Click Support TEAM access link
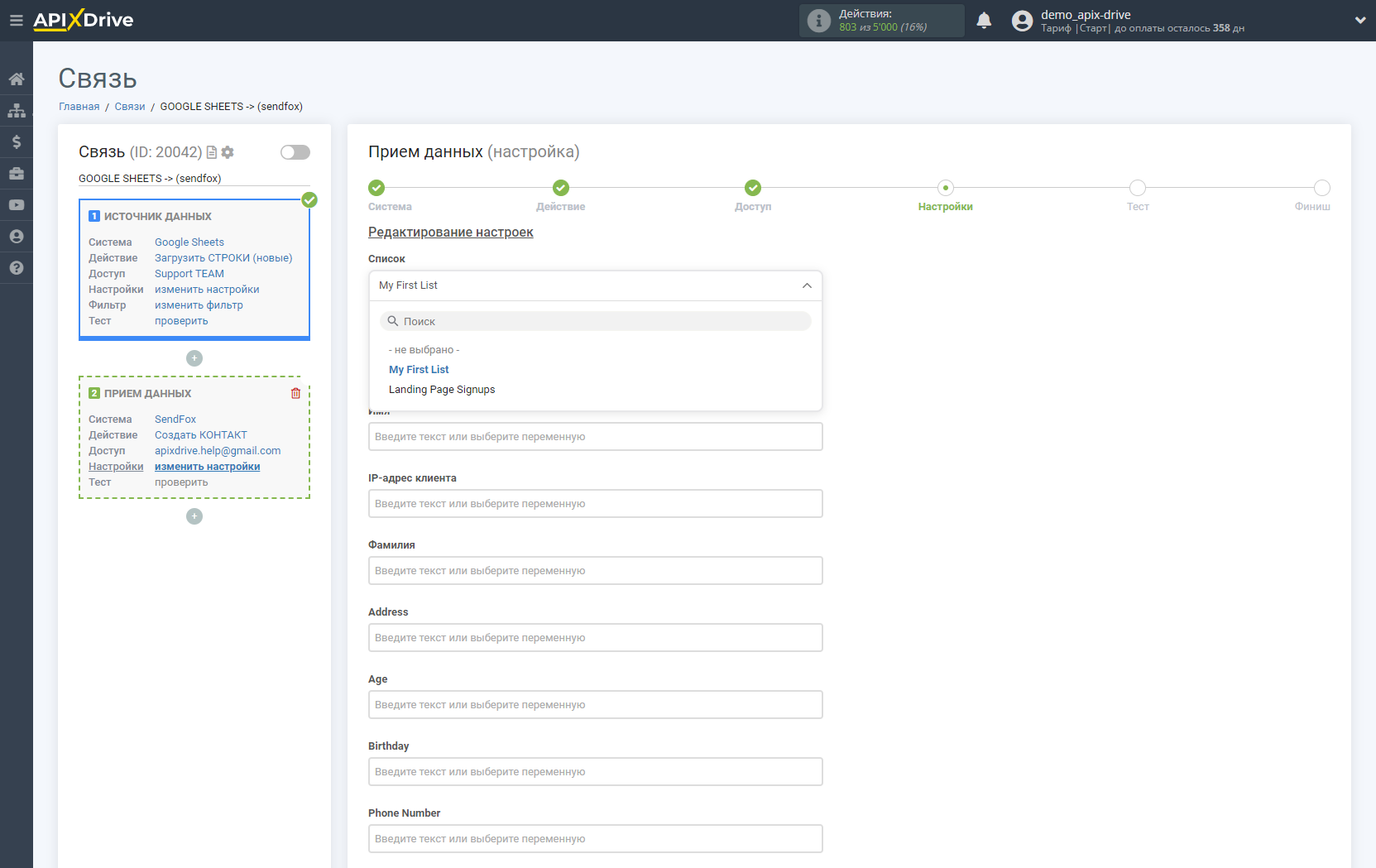The width and height of the screenshot is (1376, 868). (x=189, y=274)
